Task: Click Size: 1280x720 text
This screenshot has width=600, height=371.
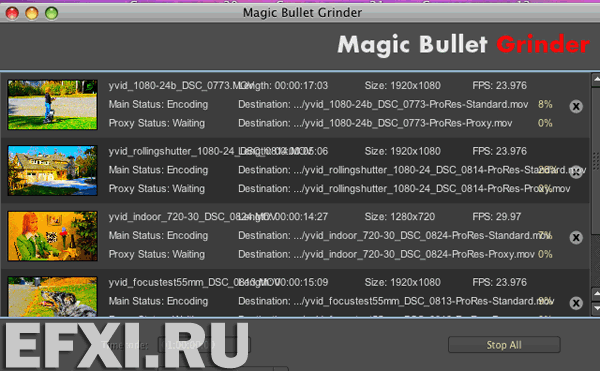Action: coord(400,216)
